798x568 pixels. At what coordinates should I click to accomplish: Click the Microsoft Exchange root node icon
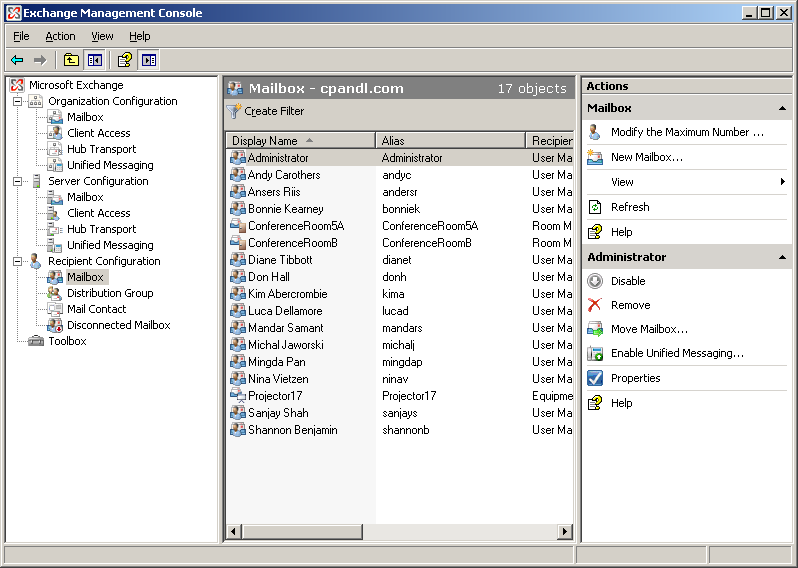coord(17,85)
